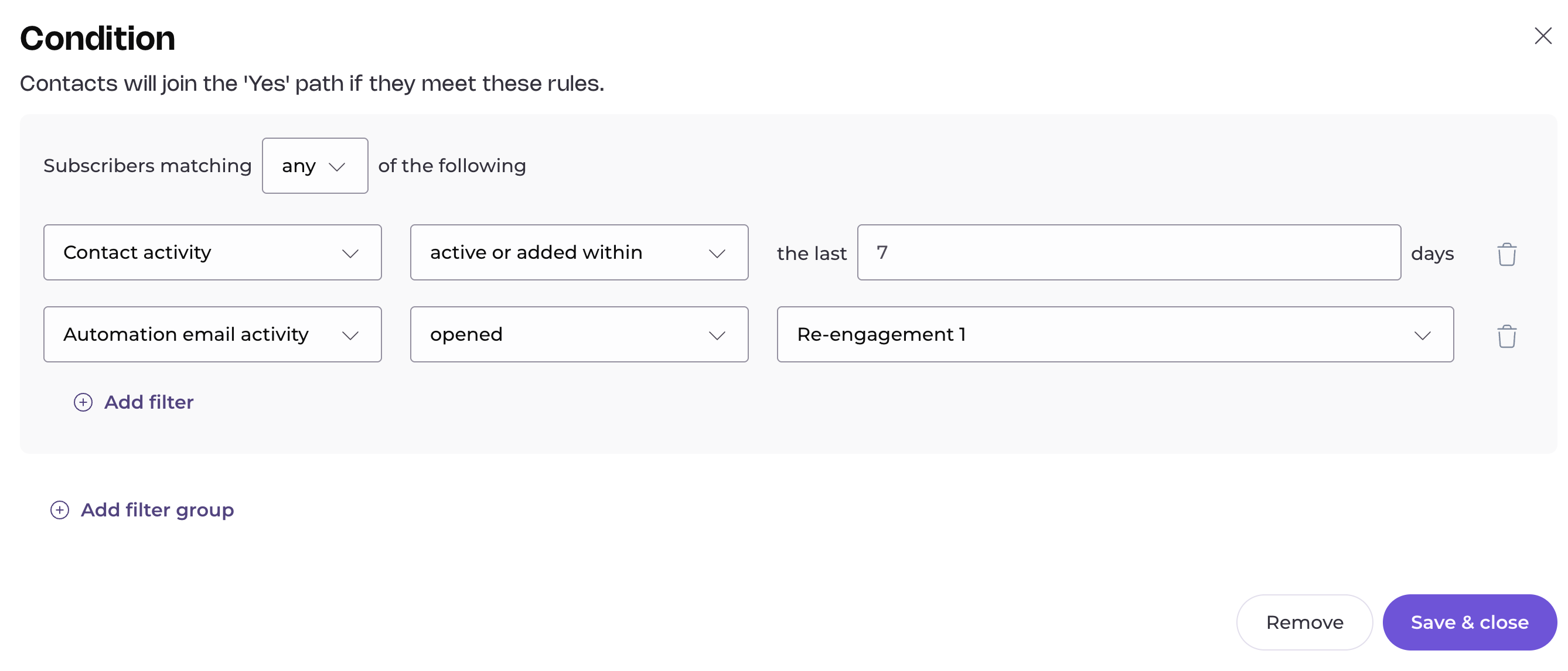Open the 'any' subscribers matching dropdown

314,166
